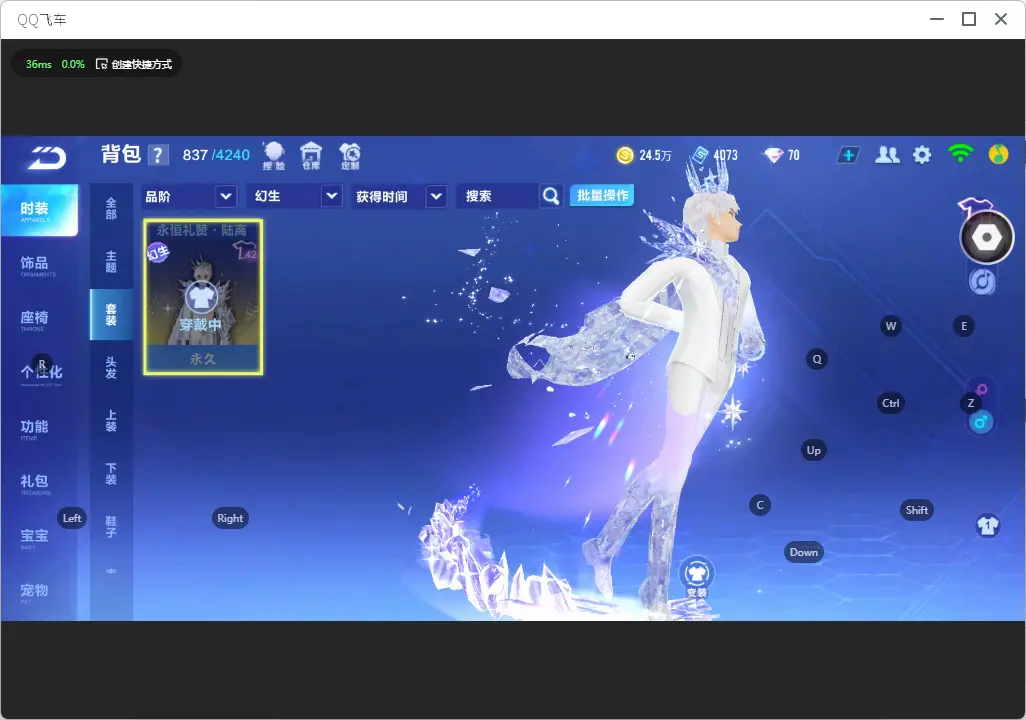Click the Left key overlay
Viewport: 1026px width, 720px height.
[x=72, y=518]
